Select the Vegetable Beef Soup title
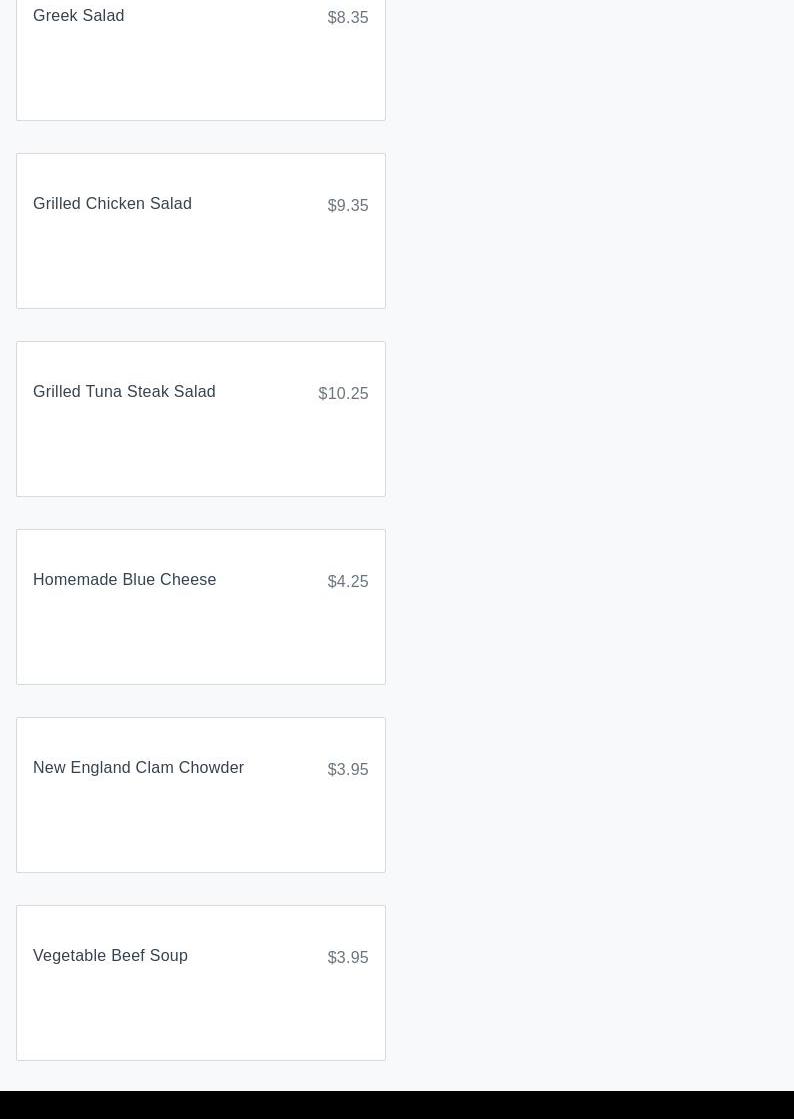The height and width of the screenshot is (1119, 794). 110,956
